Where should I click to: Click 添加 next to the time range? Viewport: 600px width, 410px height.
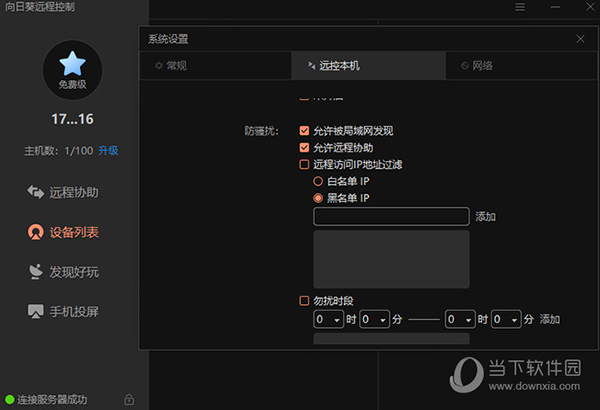550,319
